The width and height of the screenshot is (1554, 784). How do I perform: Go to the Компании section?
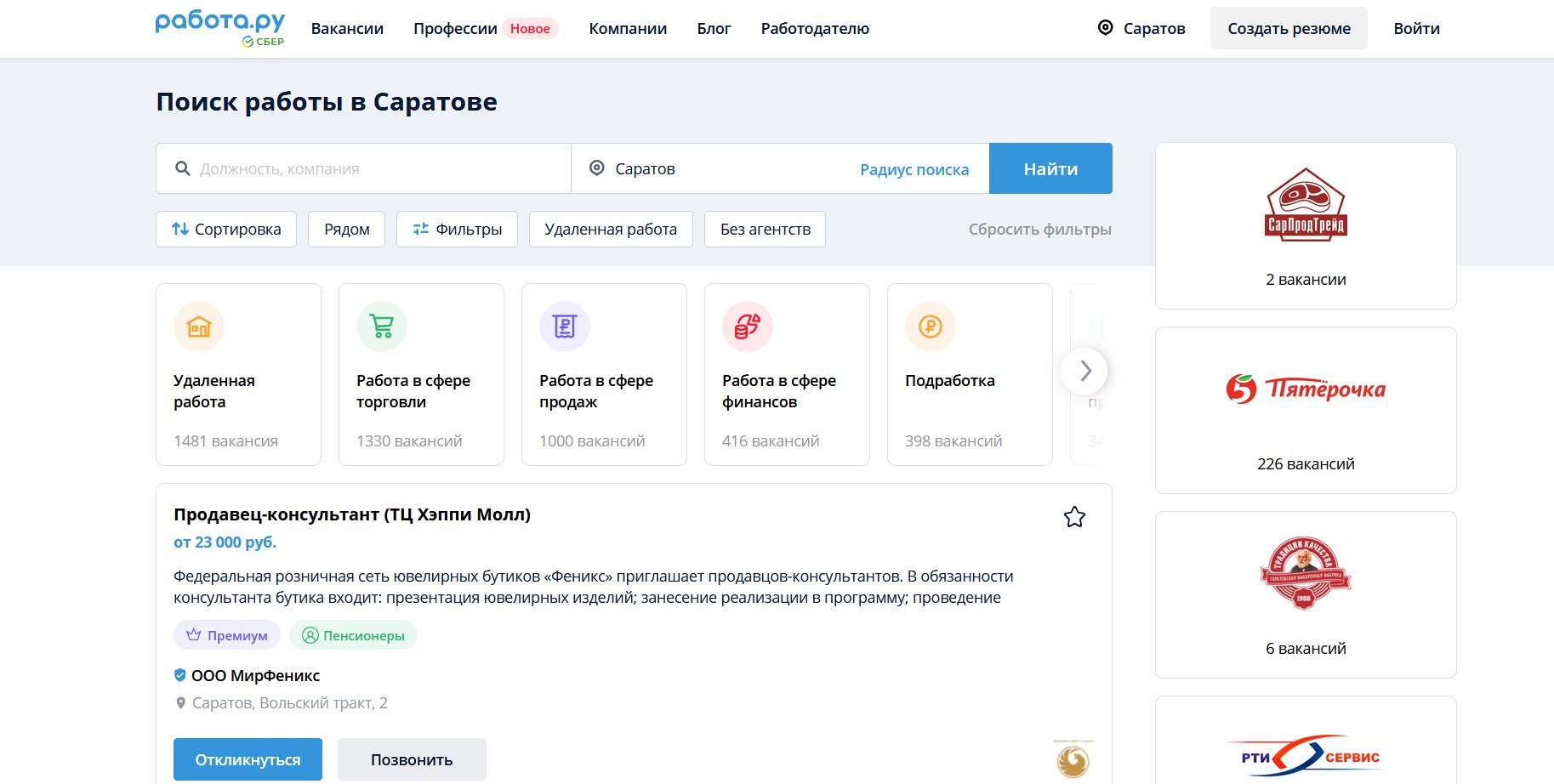click(x=628, y=28)
